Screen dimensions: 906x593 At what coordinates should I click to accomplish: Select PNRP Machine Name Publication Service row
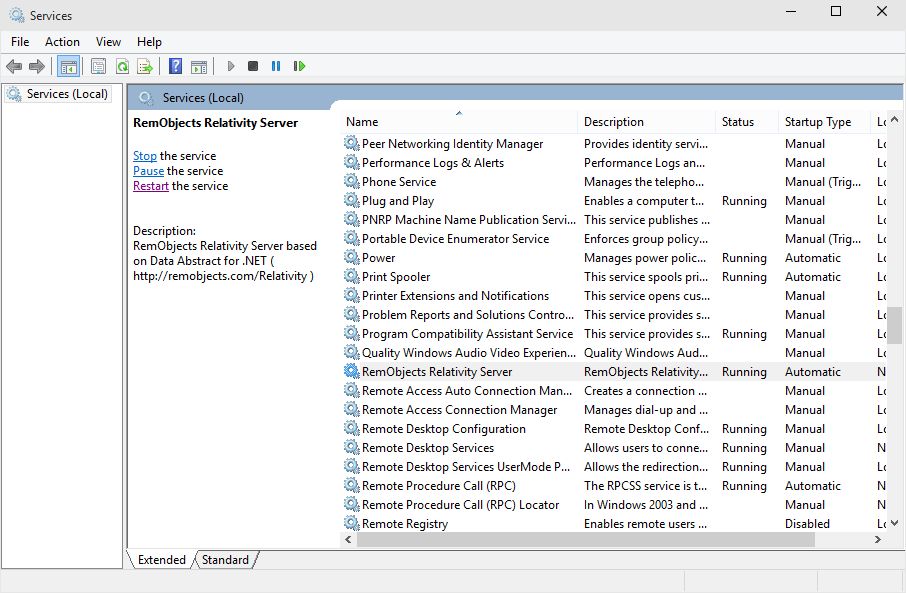[x=614, y=220]
